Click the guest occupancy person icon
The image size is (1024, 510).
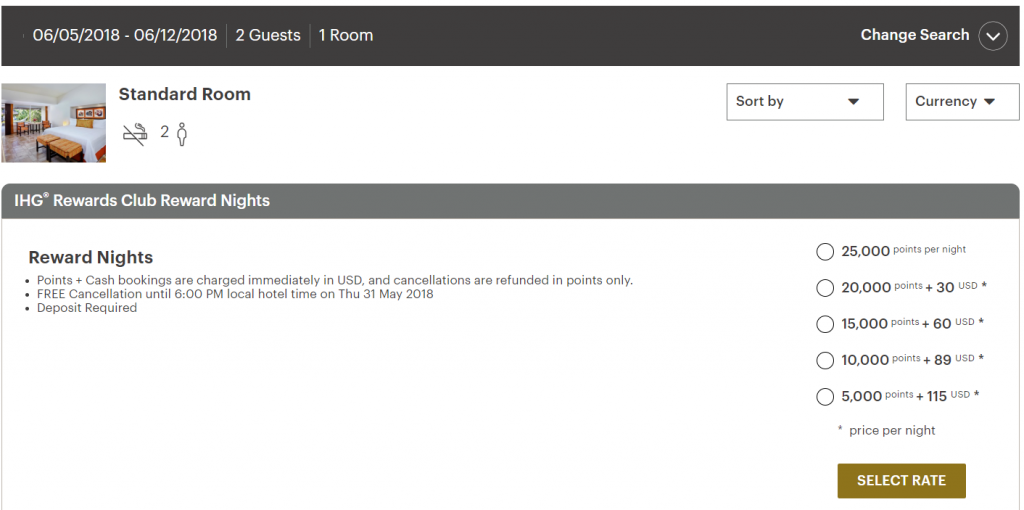[182, 133]
